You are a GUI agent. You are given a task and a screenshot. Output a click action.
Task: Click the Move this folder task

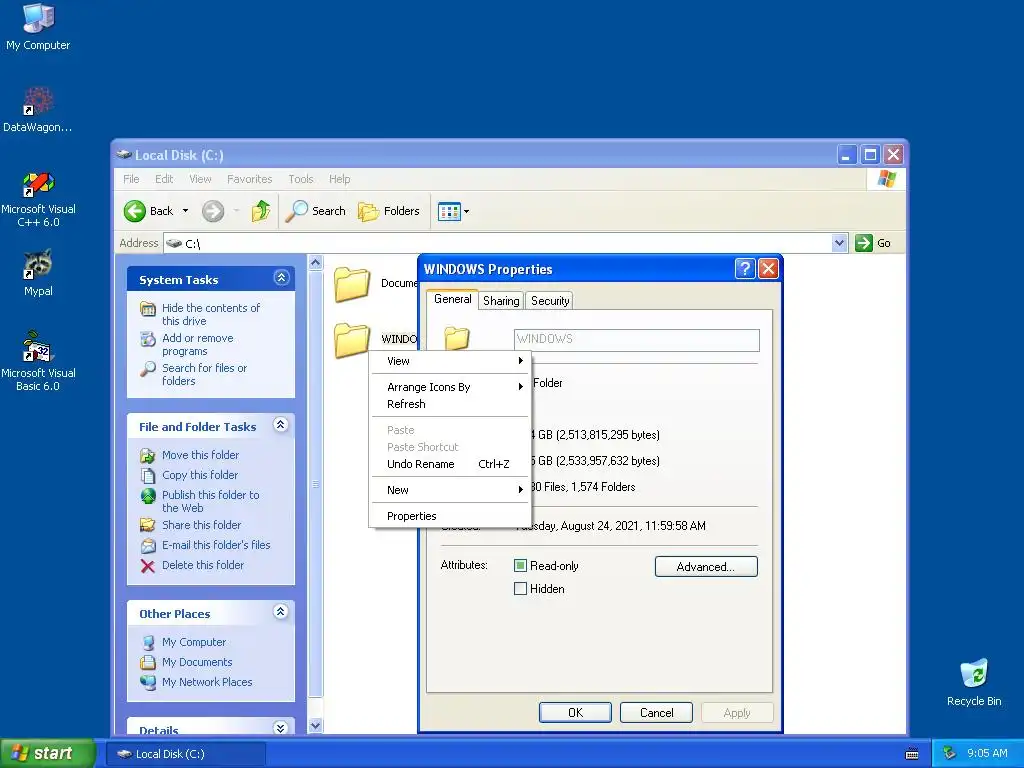coord(200,455)
